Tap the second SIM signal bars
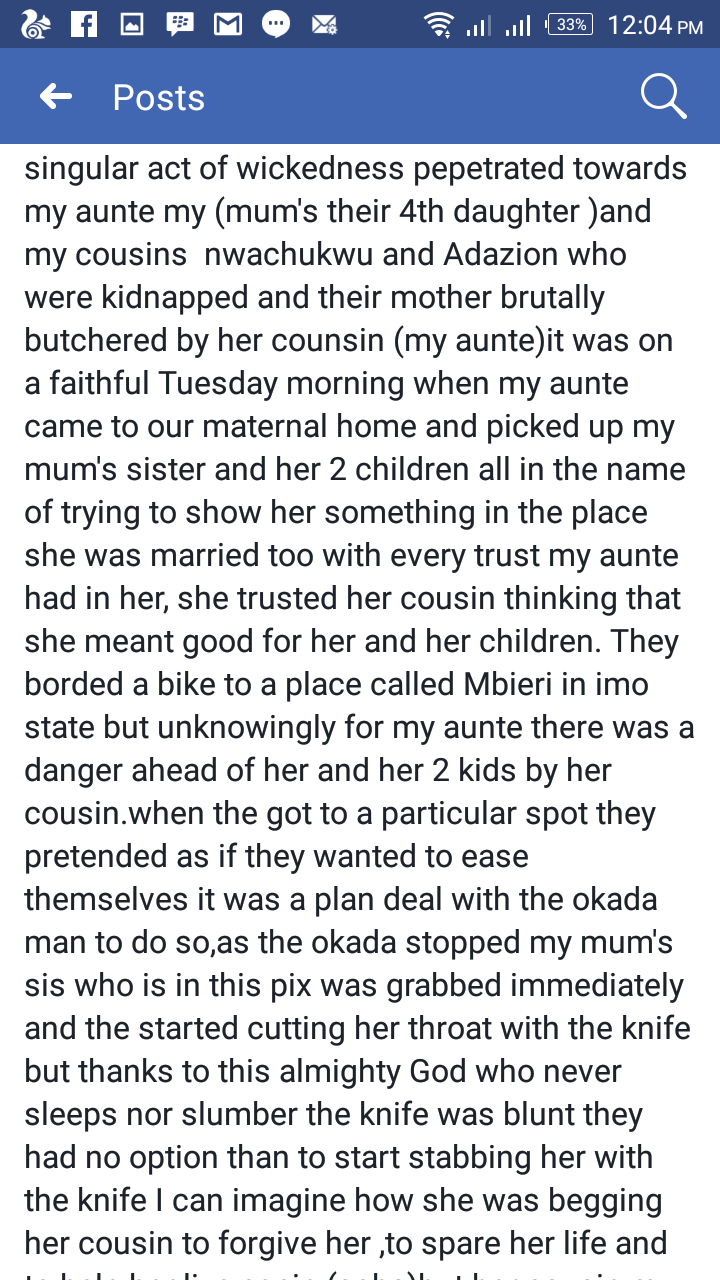The height and width of the screenshot is (1280, 720). point(517,25)
